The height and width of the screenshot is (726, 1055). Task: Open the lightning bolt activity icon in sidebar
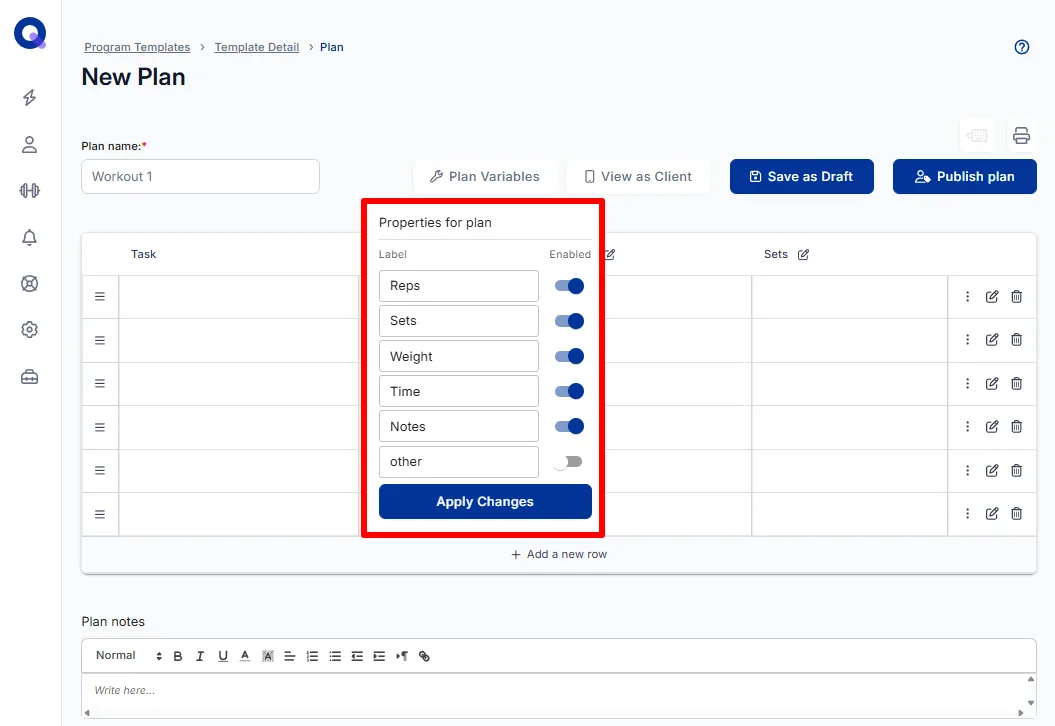(30, 98)
